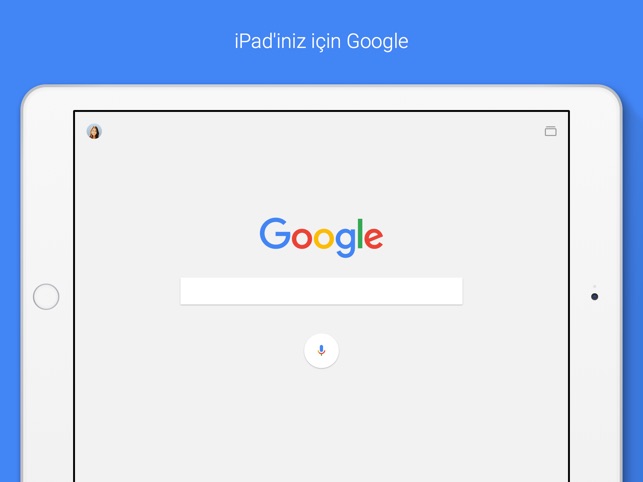This screenshot has width=643, height=482.
Task: Click the word için in heading
Action: pyautogui.click(x=326, y=42)
